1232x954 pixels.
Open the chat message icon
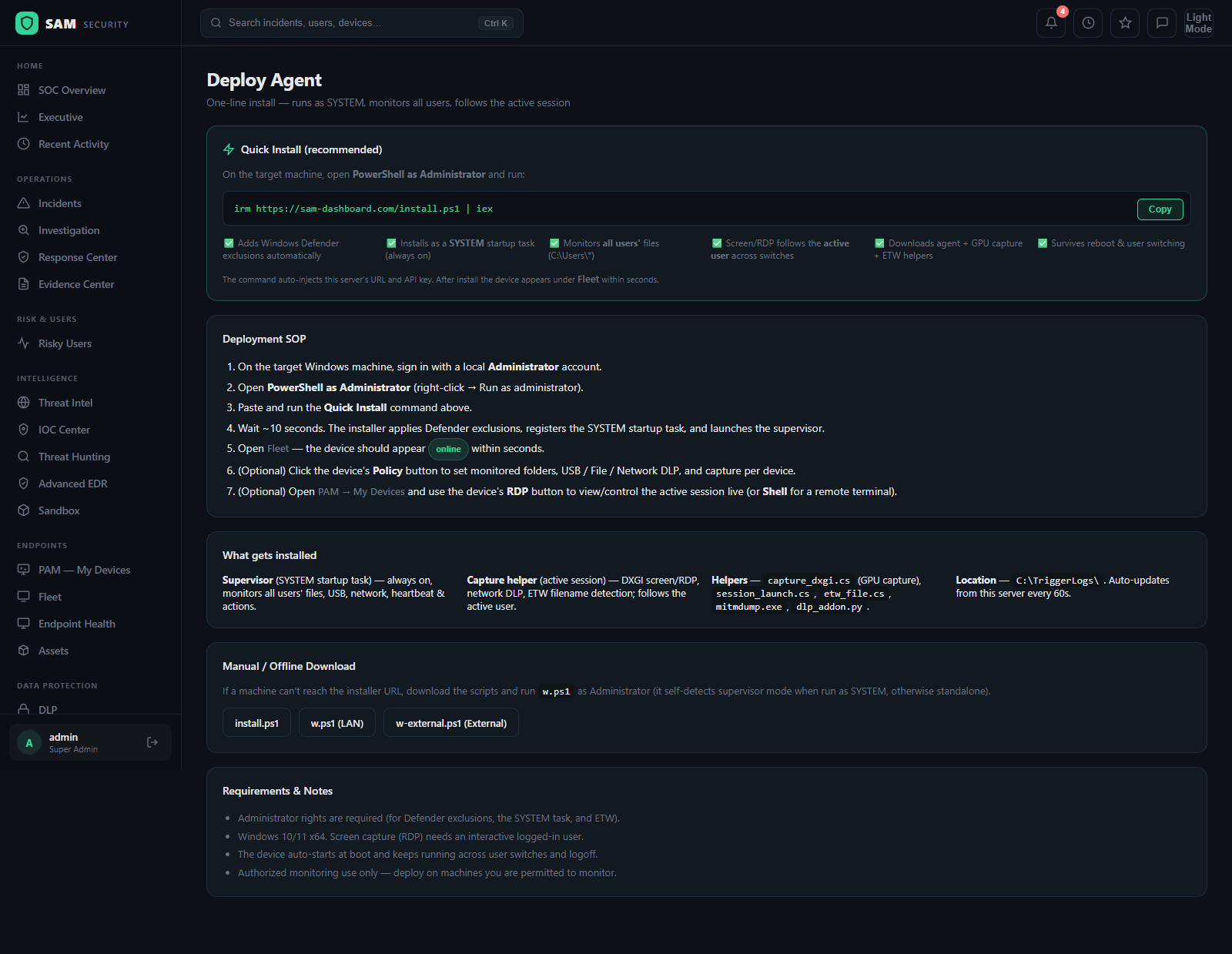tap(1162, 23)
